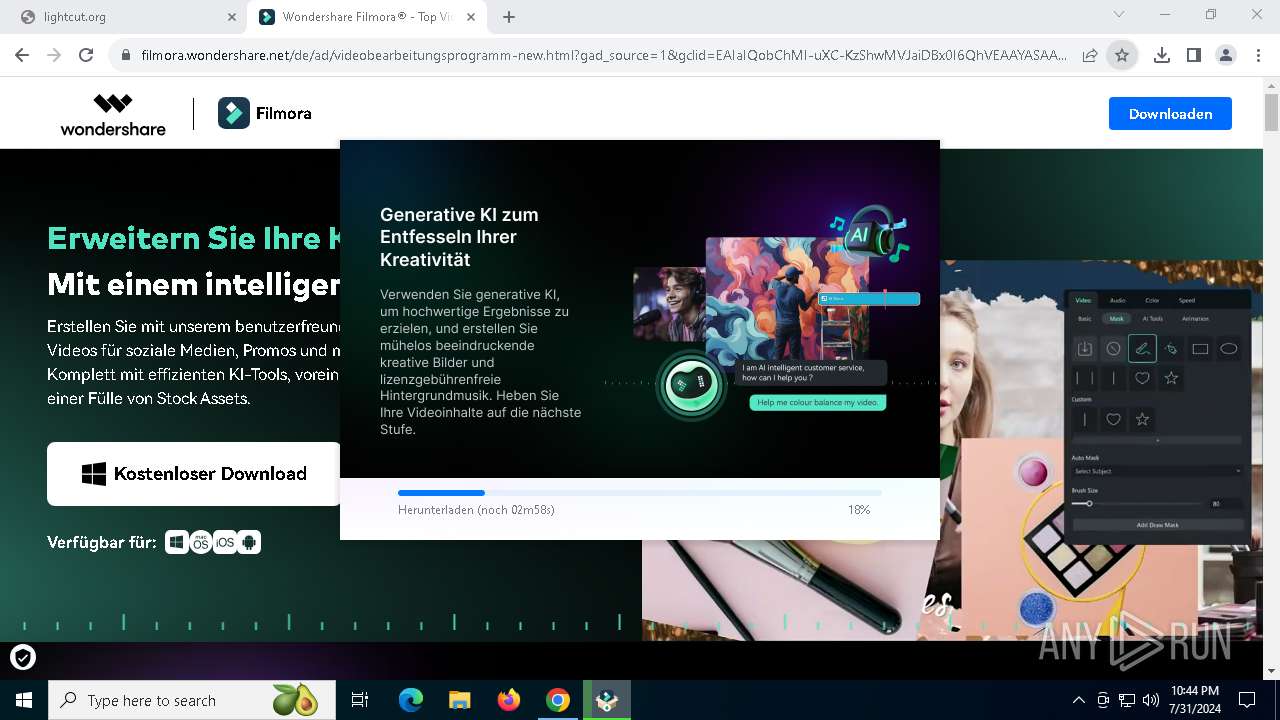Click the 18% progress text
The image size is (1280, 720).
coord(859,510)
